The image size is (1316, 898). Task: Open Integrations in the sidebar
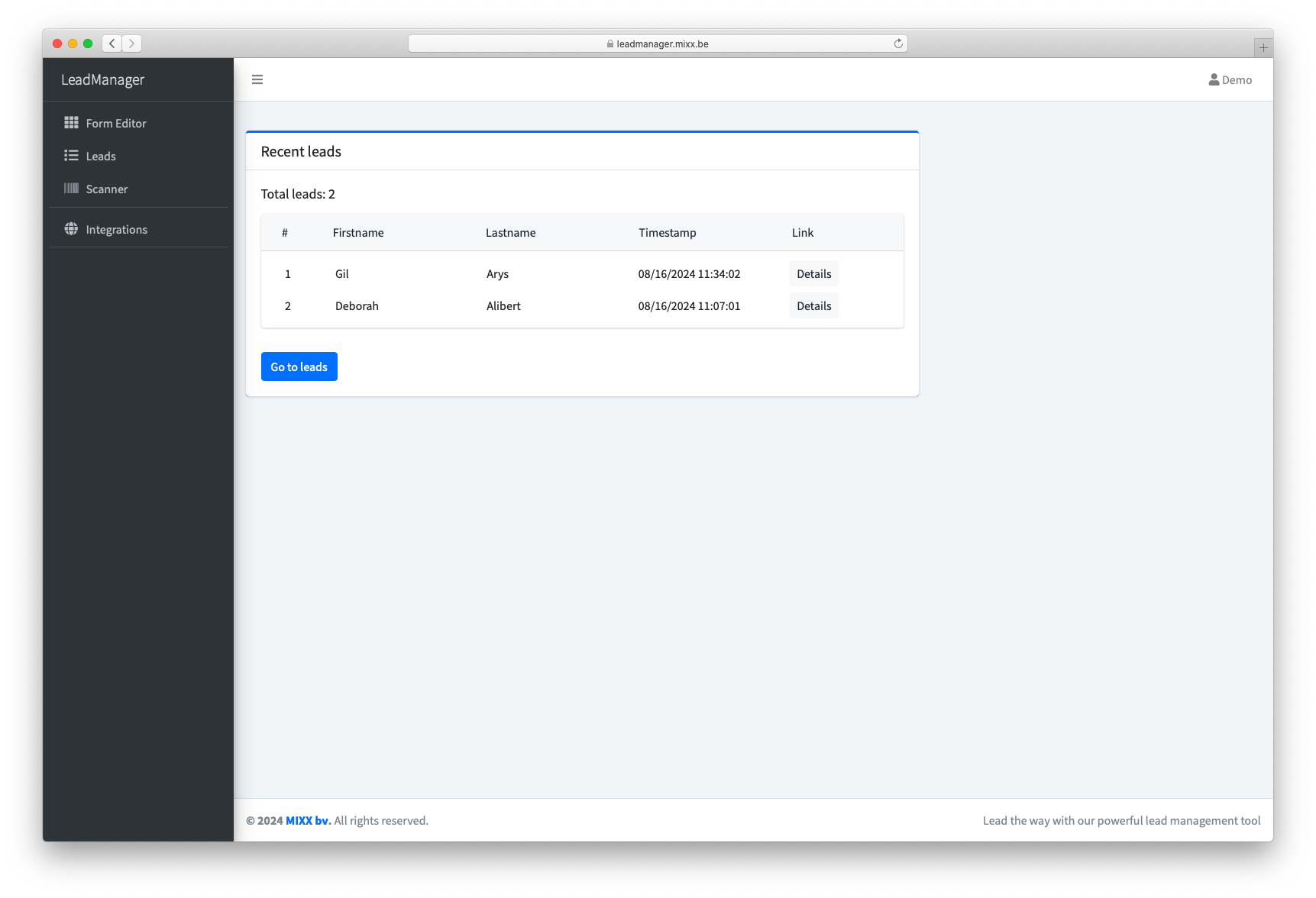pos(138,229)
